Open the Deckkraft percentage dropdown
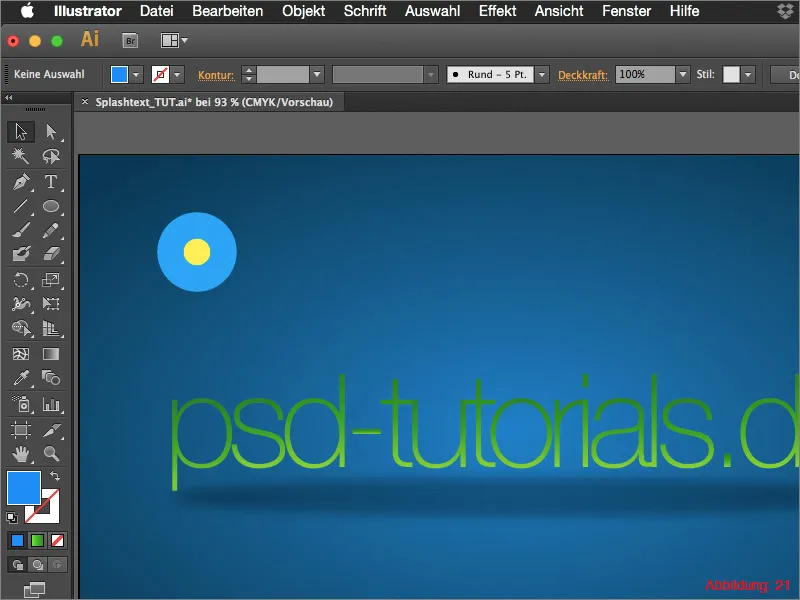The width and height of the screenshot is (800, 600). [683, 74]
